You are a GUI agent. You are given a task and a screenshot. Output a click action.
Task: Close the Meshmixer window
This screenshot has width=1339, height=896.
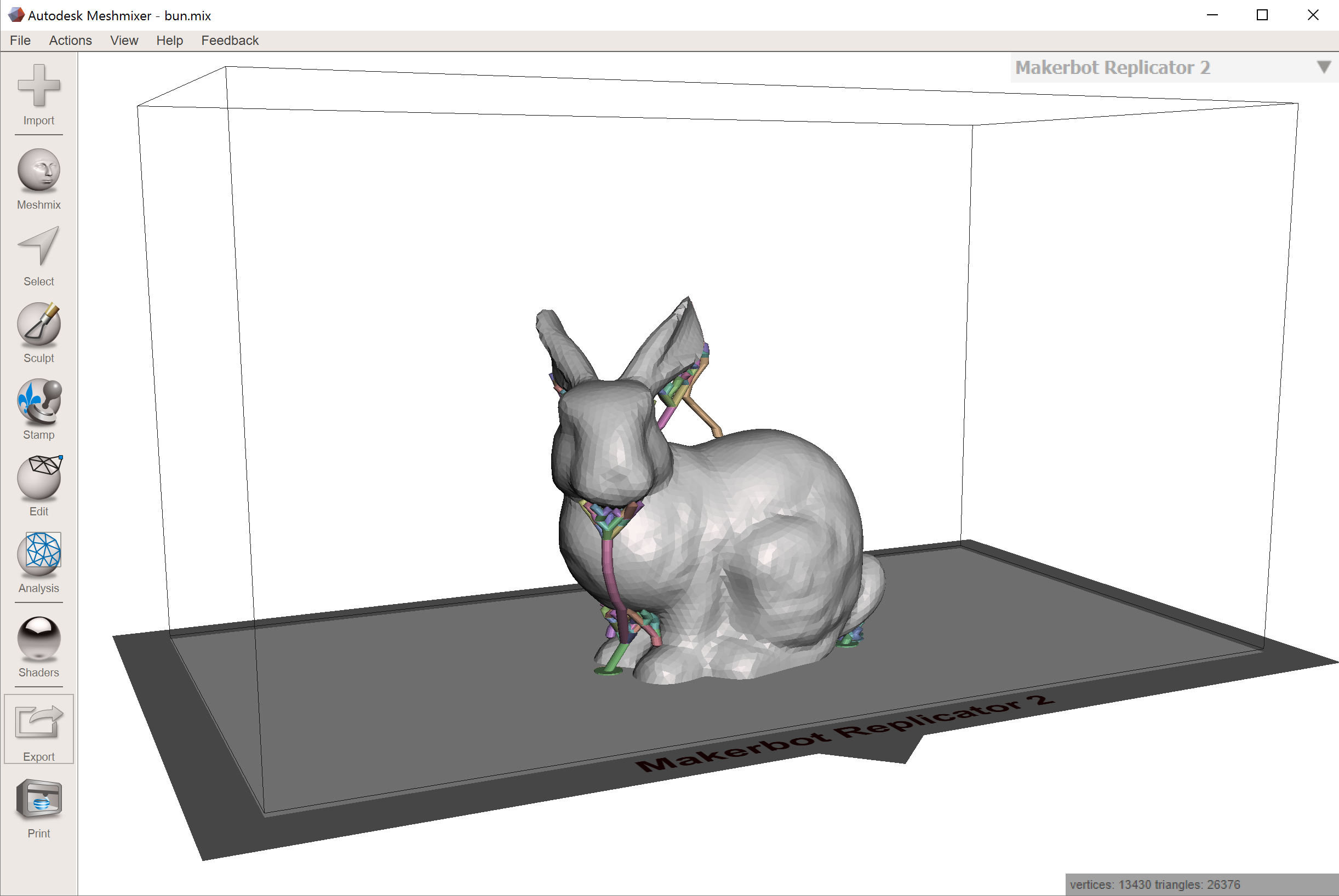point(1313,15)
